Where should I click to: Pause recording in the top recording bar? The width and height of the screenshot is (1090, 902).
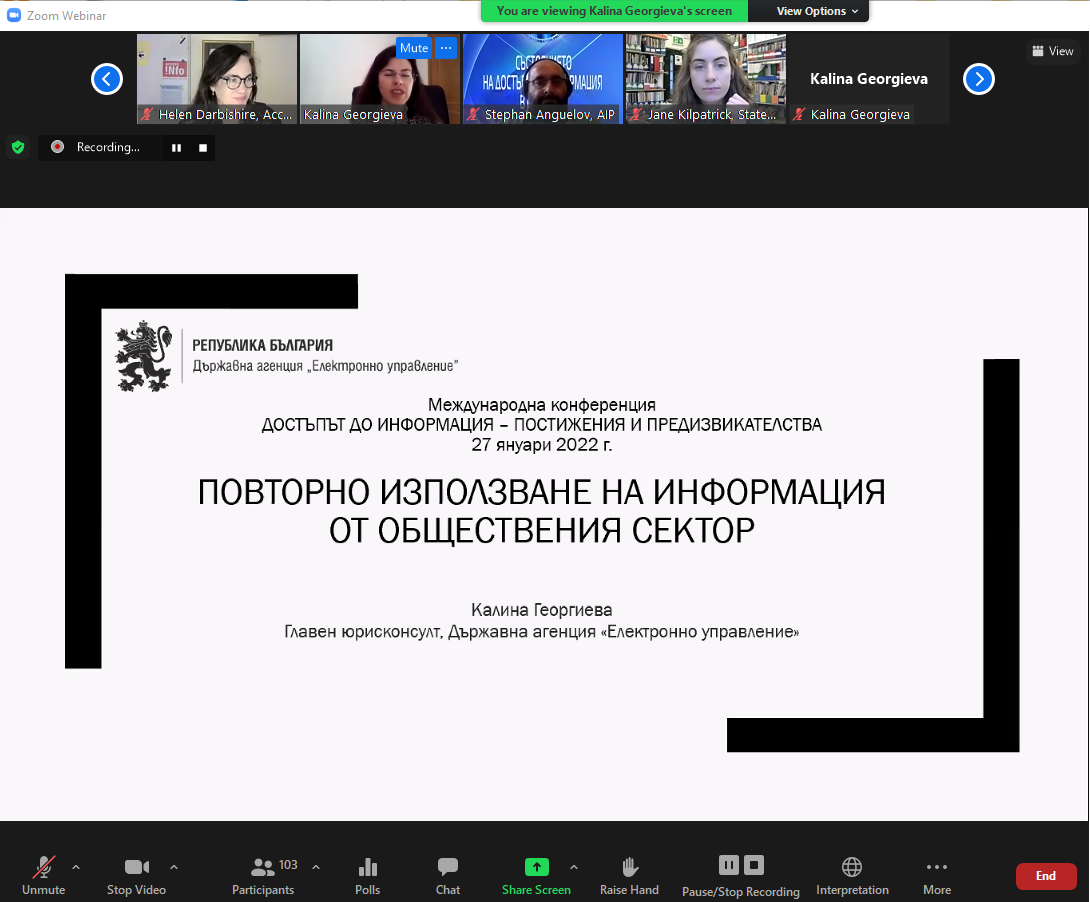click(176, 148)
